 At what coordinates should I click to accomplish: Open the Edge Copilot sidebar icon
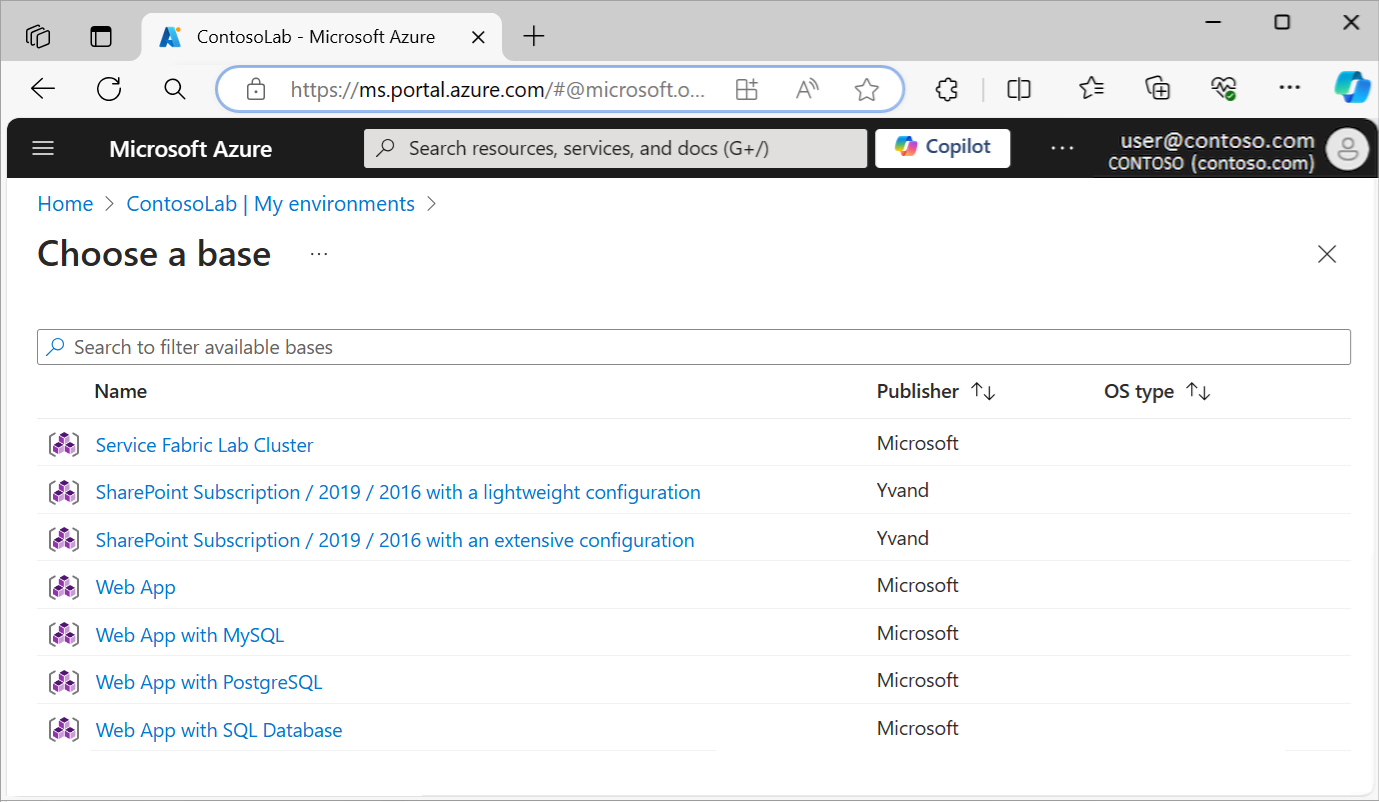[1351, 88]
